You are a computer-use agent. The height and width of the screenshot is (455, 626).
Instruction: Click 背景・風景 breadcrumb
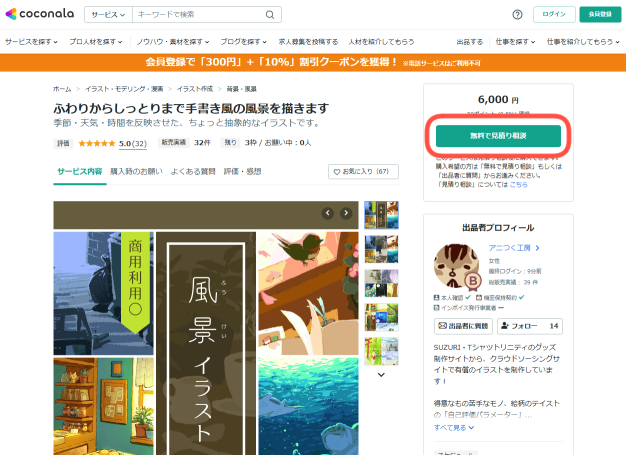point(242,89)
